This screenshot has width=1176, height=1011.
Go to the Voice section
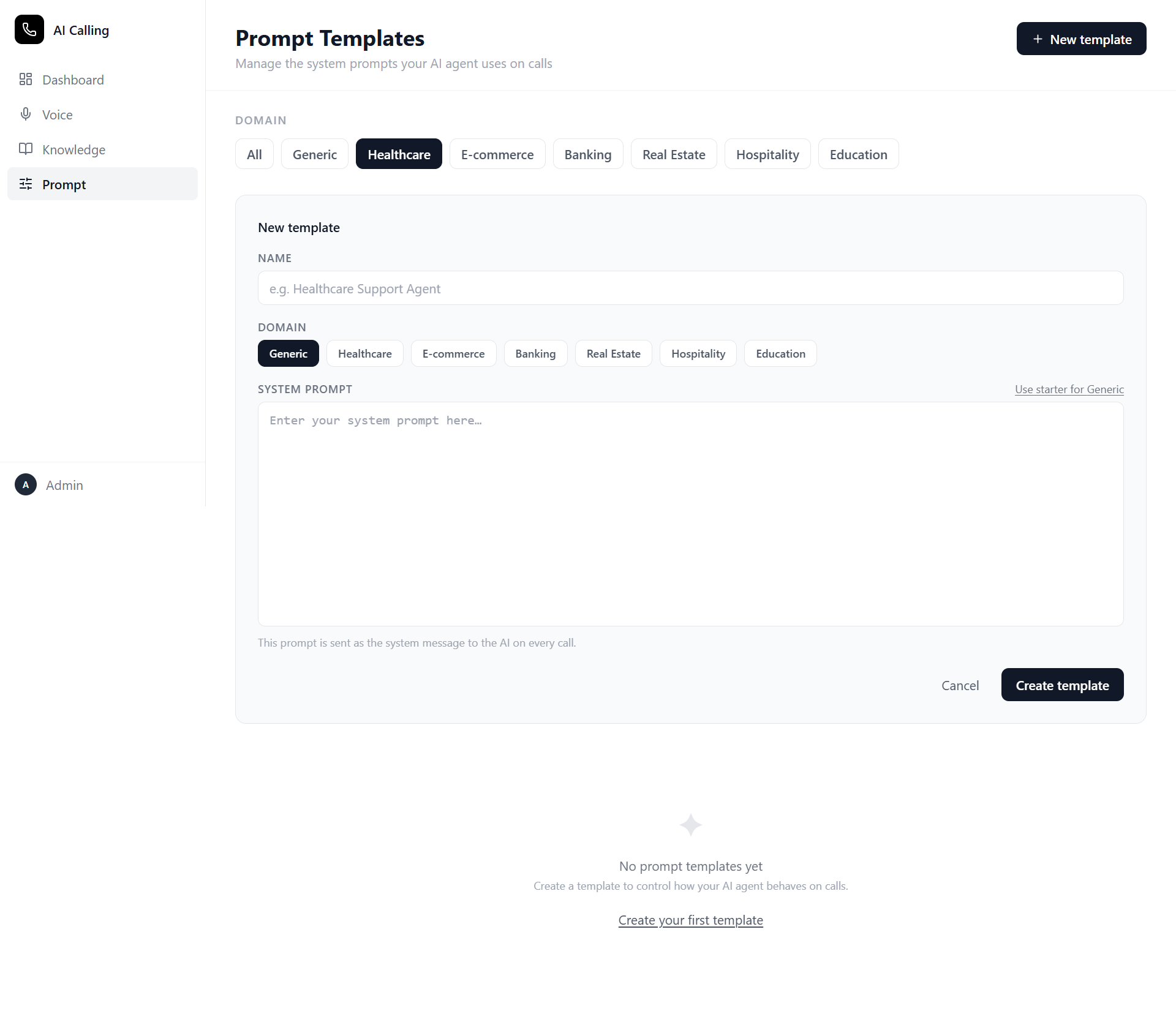pos(102,115)
